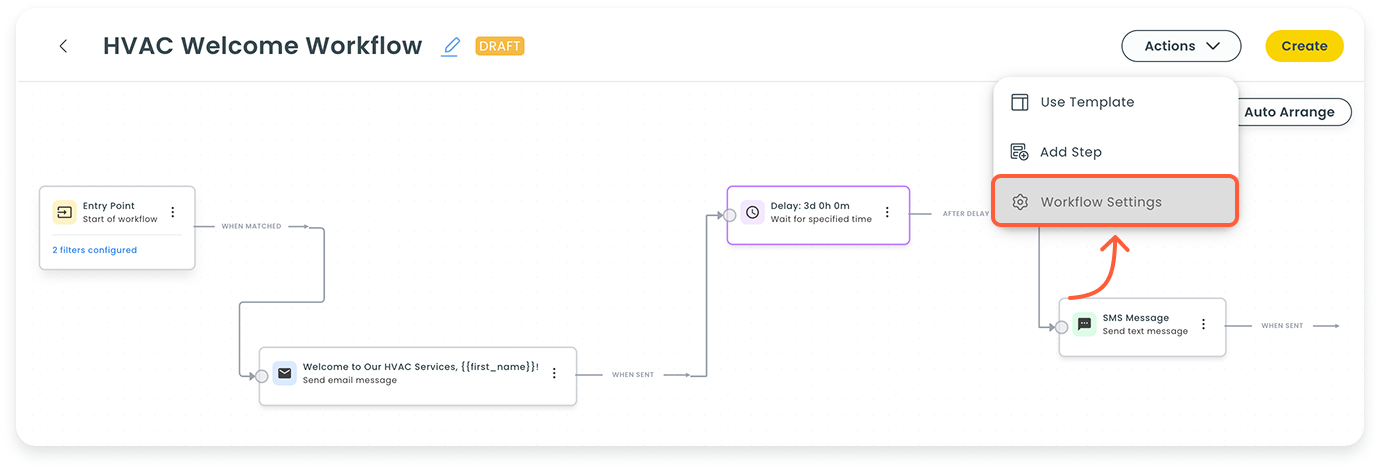Open Entry Point three-dot menu
1380x470 pixels.
[173, 212]
